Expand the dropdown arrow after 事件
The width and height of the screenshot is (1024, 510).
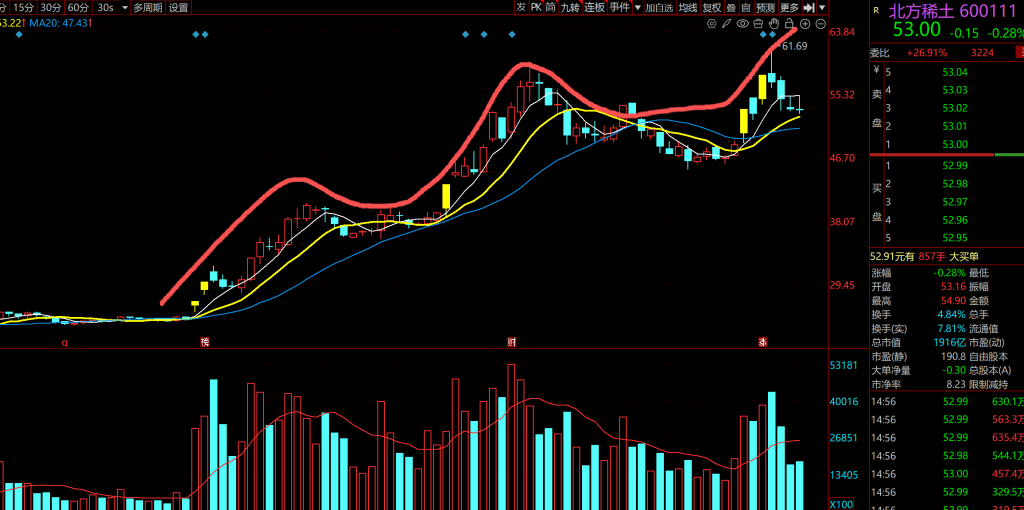[637, 7]
